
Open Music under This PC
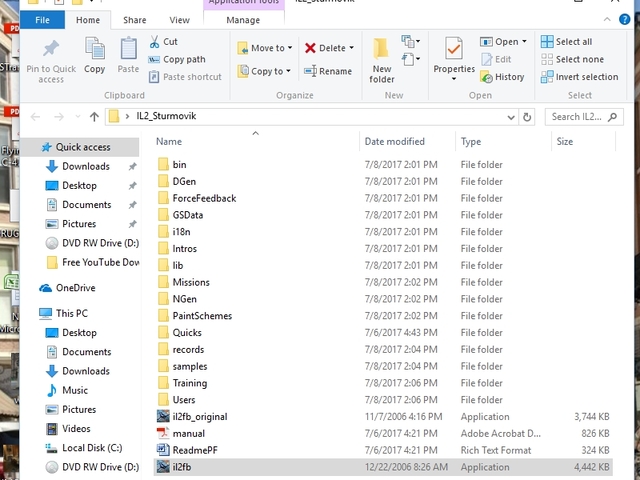67,391
